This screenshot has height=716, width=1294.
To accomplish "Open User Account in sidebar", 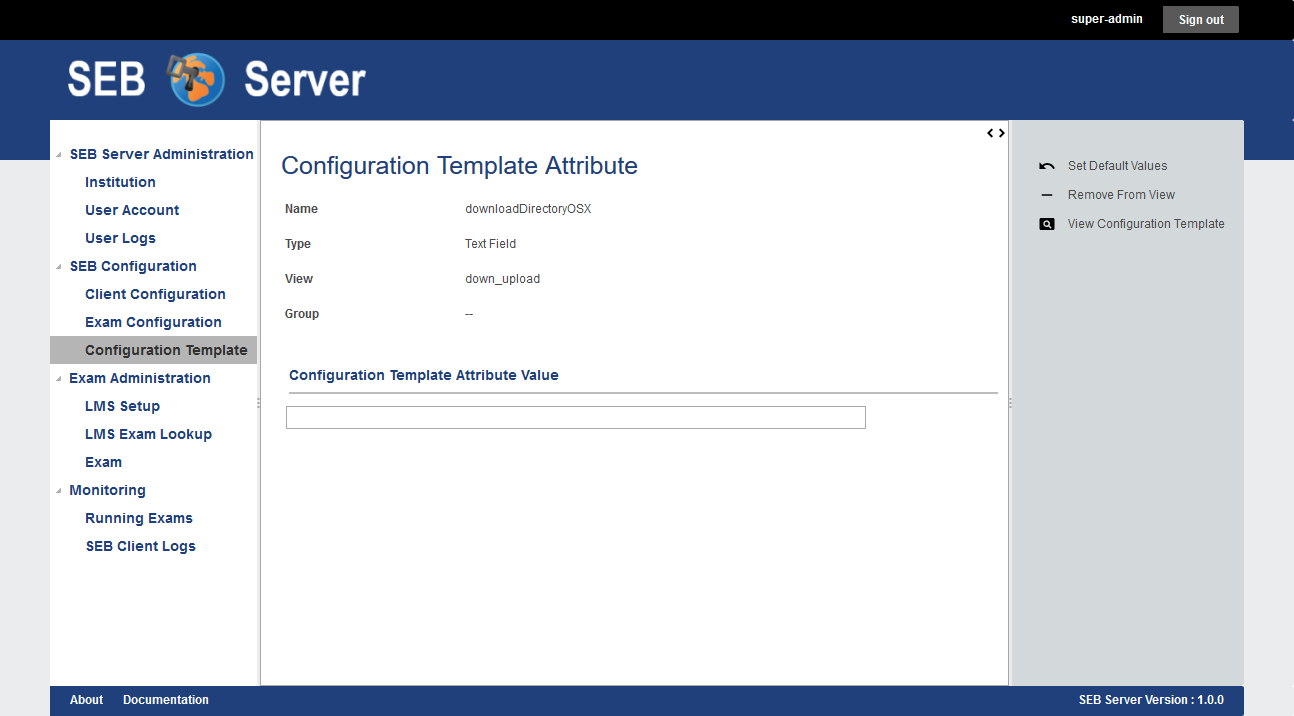I will point(132,210).
